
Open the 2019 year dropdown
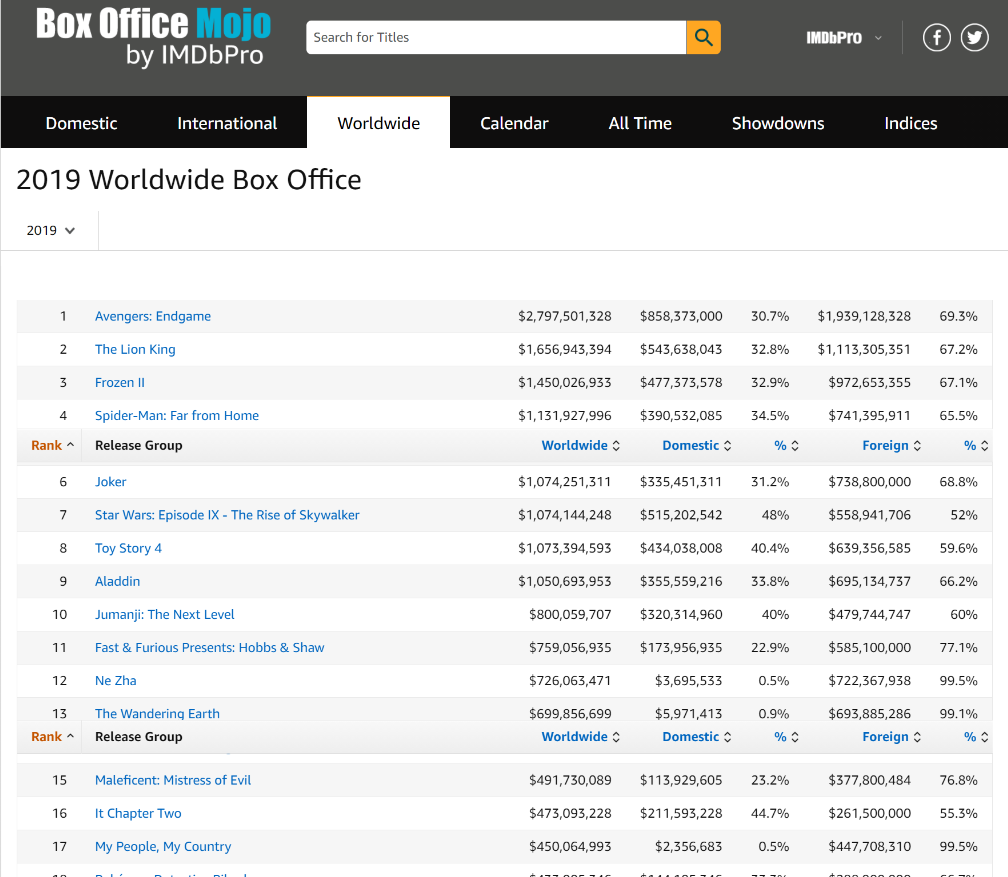coord(51,230)
